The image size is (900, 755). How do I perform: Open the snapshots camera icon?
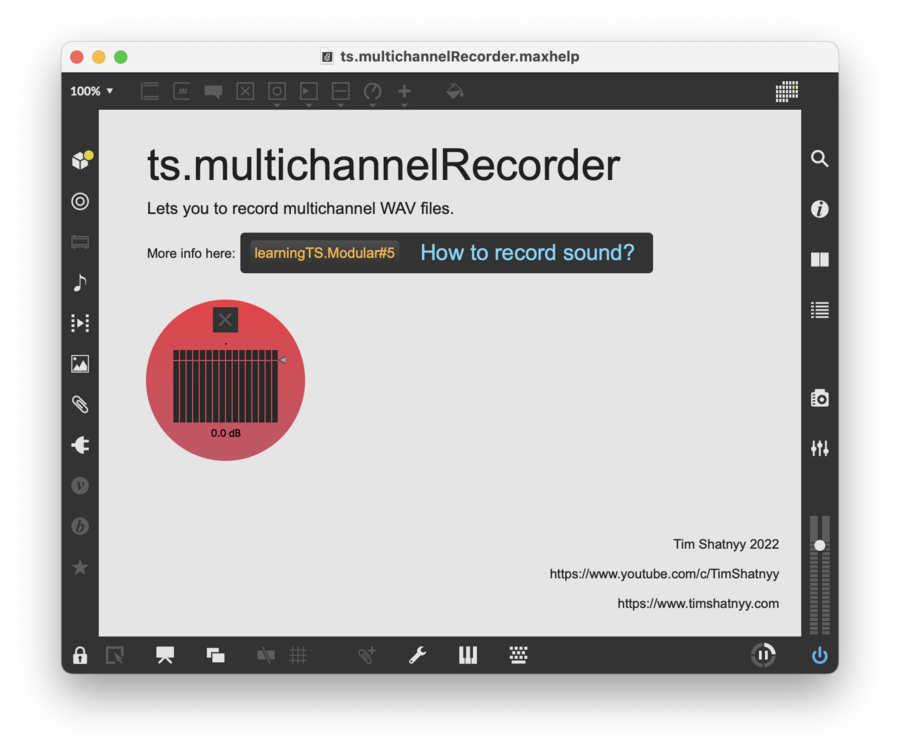click(820, 398)
